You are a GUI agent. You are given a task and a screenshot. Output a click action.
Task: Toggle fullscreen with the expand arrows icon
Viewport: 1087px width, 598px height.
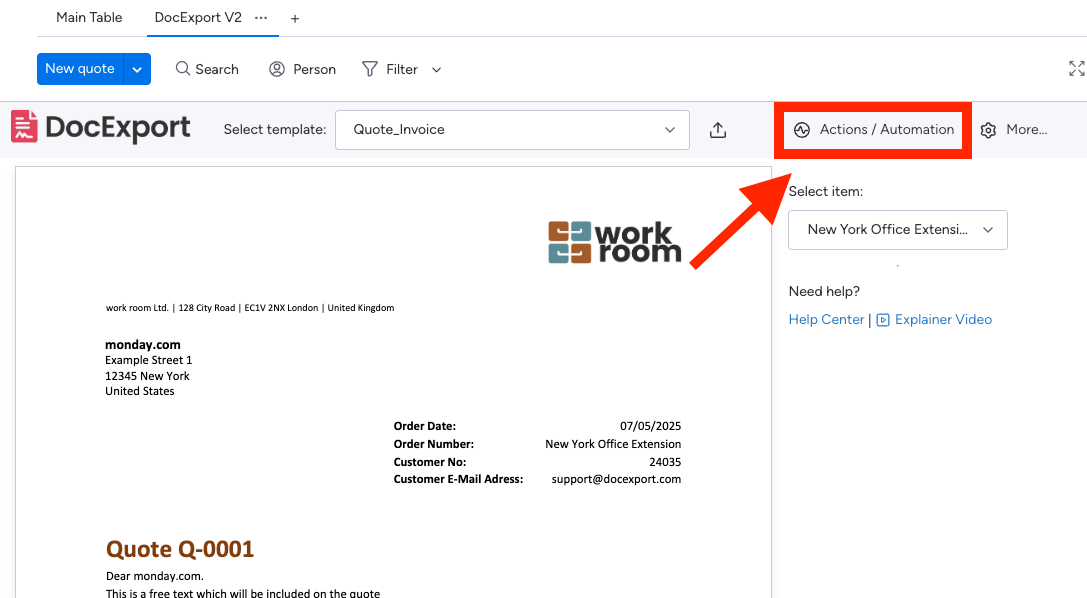pyautogui.click(x=1076, y=69)
